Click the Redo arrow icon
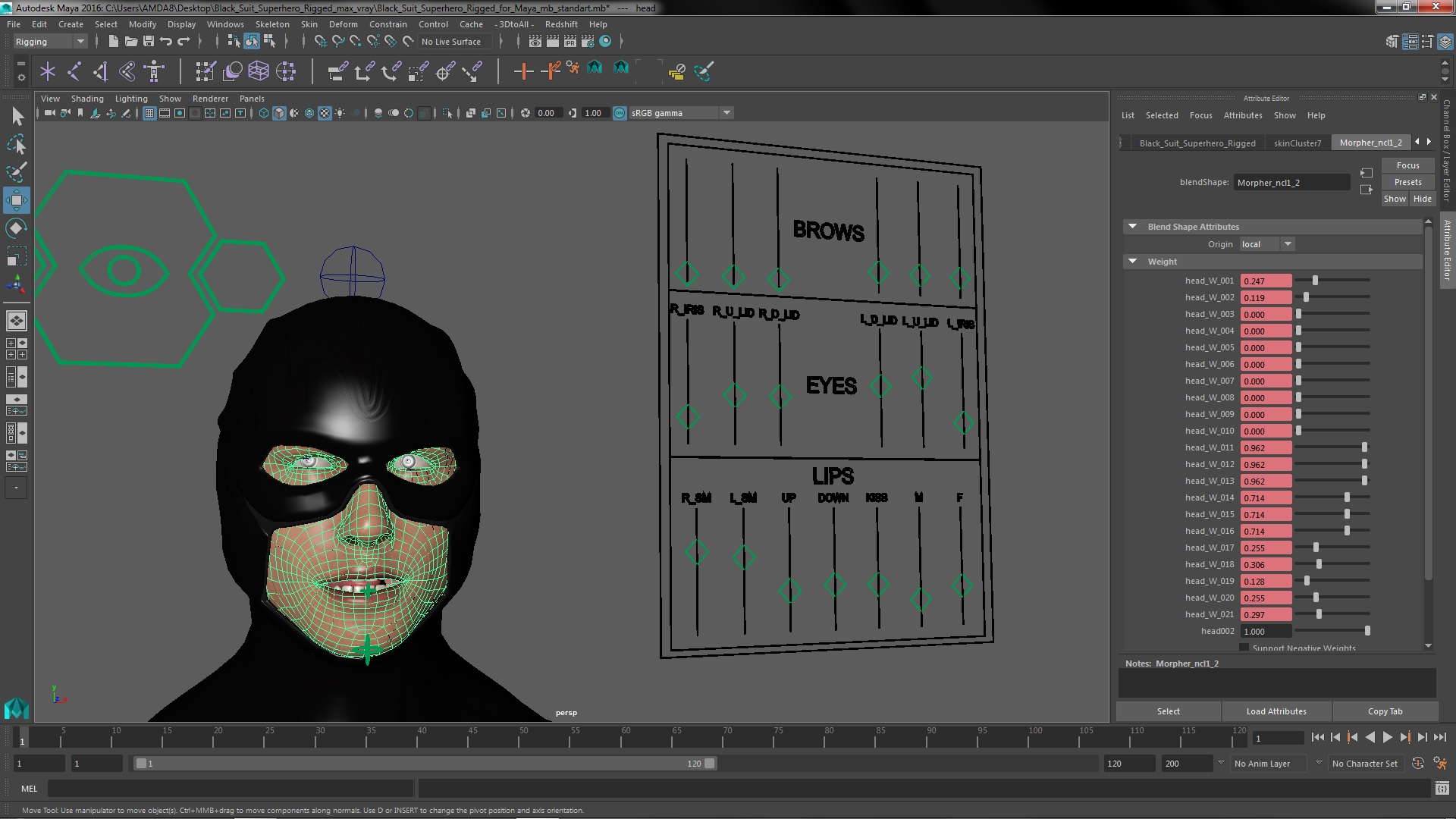Image resolution: width=1456 pixels, height=819 pixels. (184, 42)
